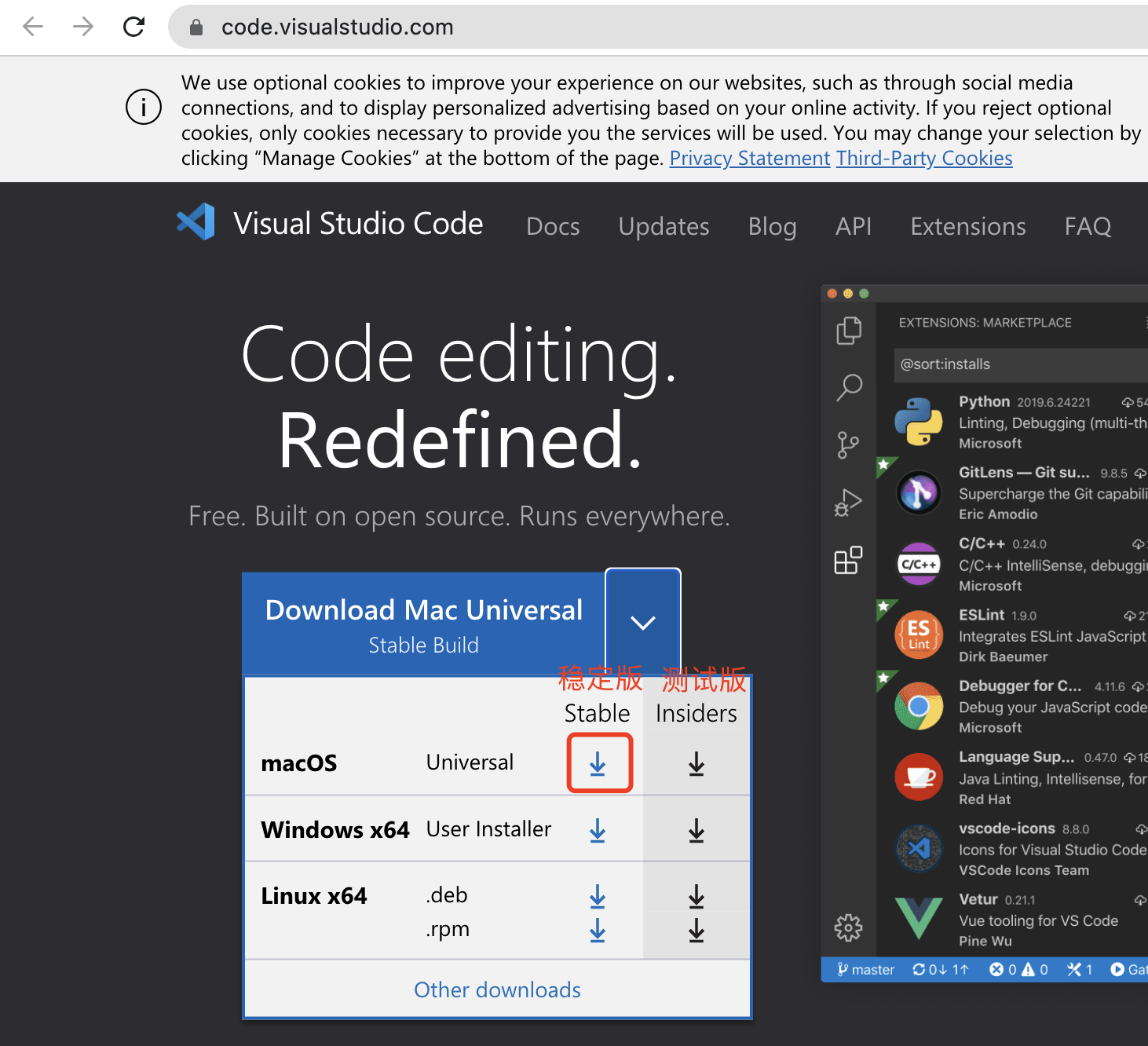Viewport: 1148px width, 1046px height.
Task: Select the Vetur extension icon
Action: coord(919,919)
